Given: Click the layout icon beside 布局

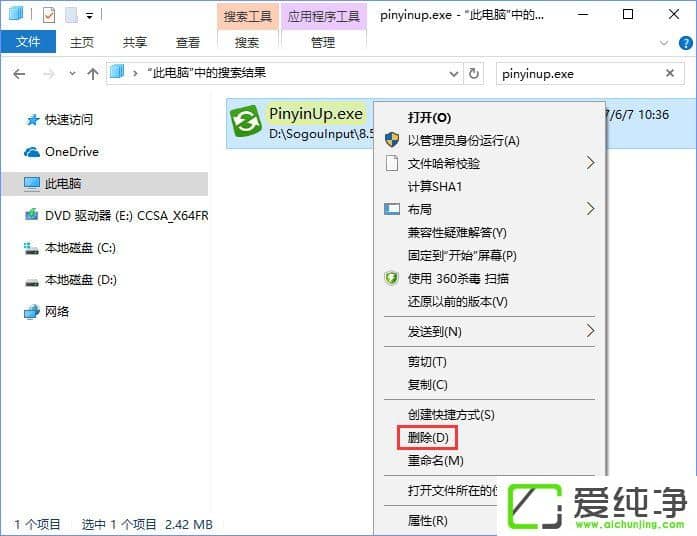Looking at the screenshot, I should [x=392, y=209].
